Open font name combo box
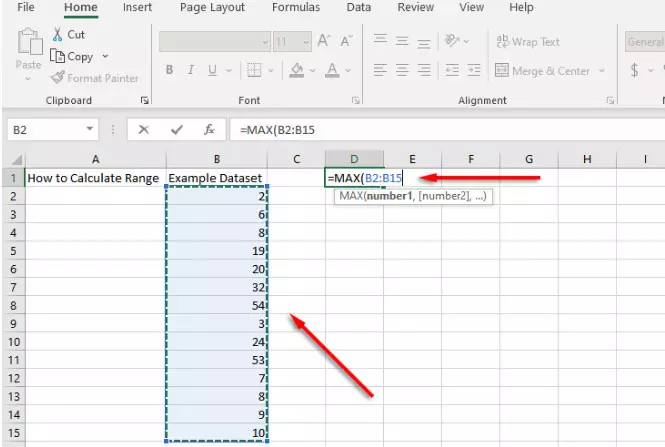 pos(215,42)
